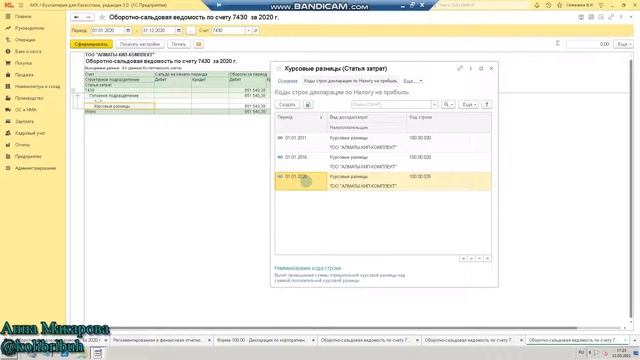Go forward with the right arrow button
This screenshot has height=360, width=640.
pyautogui.click(x=88, y=17)
